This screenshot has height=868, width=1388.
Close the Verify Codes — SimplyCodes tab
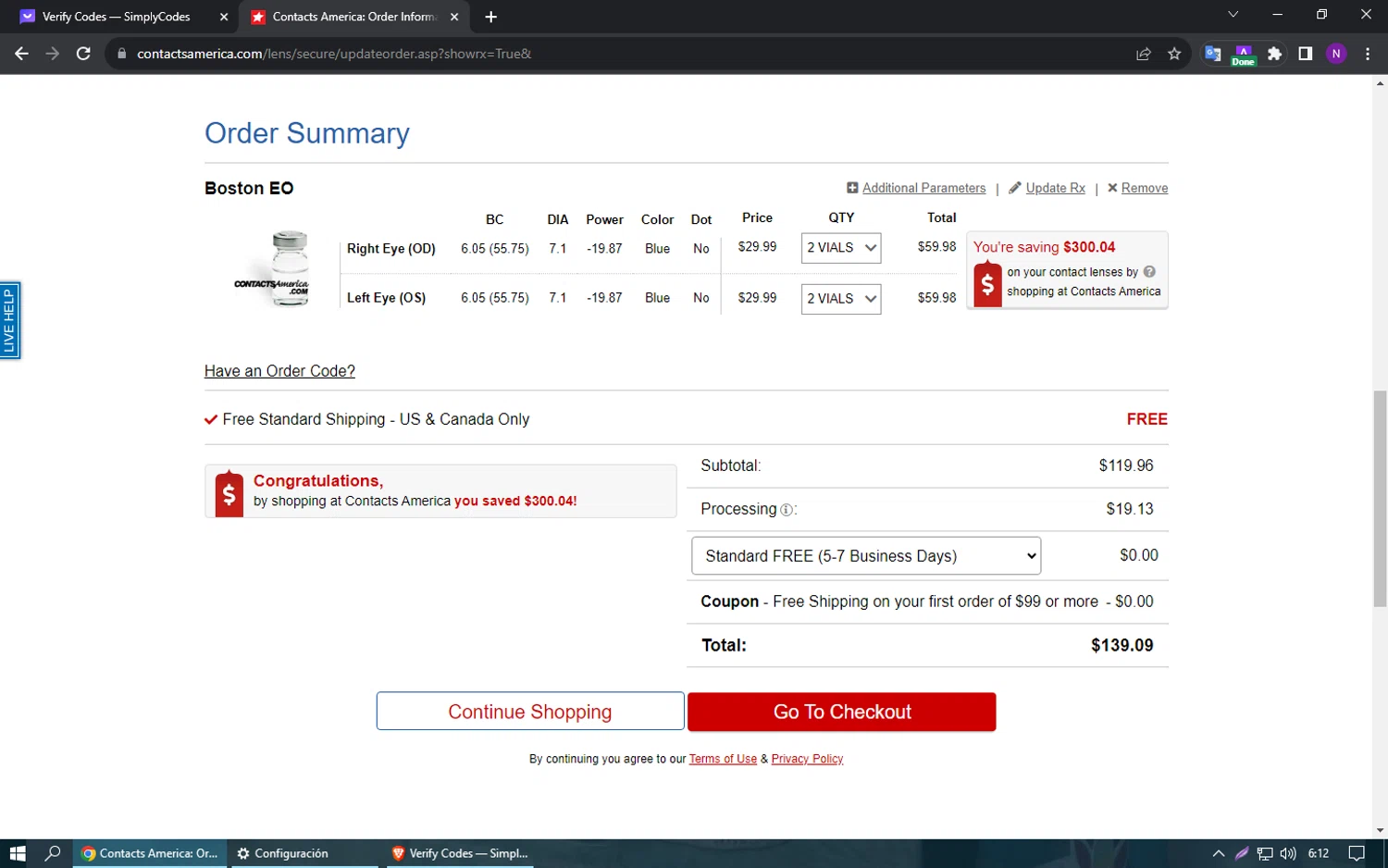(x=224, y=17)
